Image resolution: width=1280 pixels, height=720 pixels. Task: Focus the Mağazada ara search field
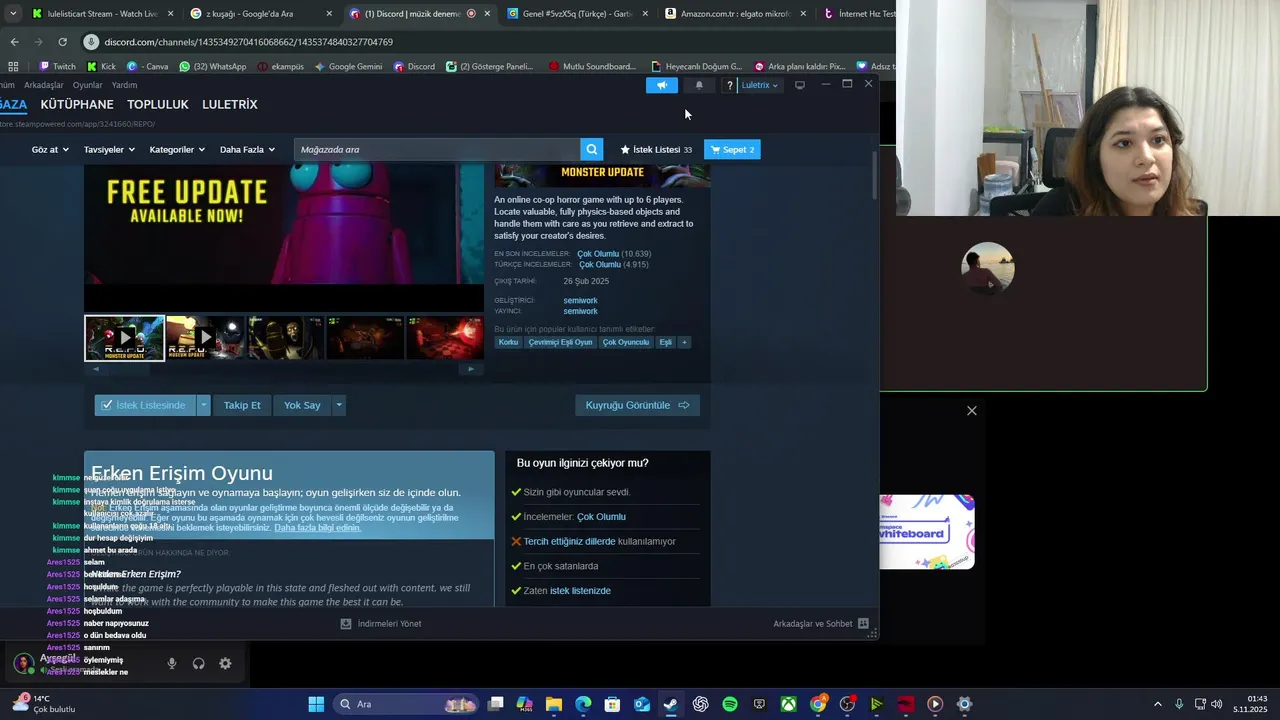tap(437, 149)
